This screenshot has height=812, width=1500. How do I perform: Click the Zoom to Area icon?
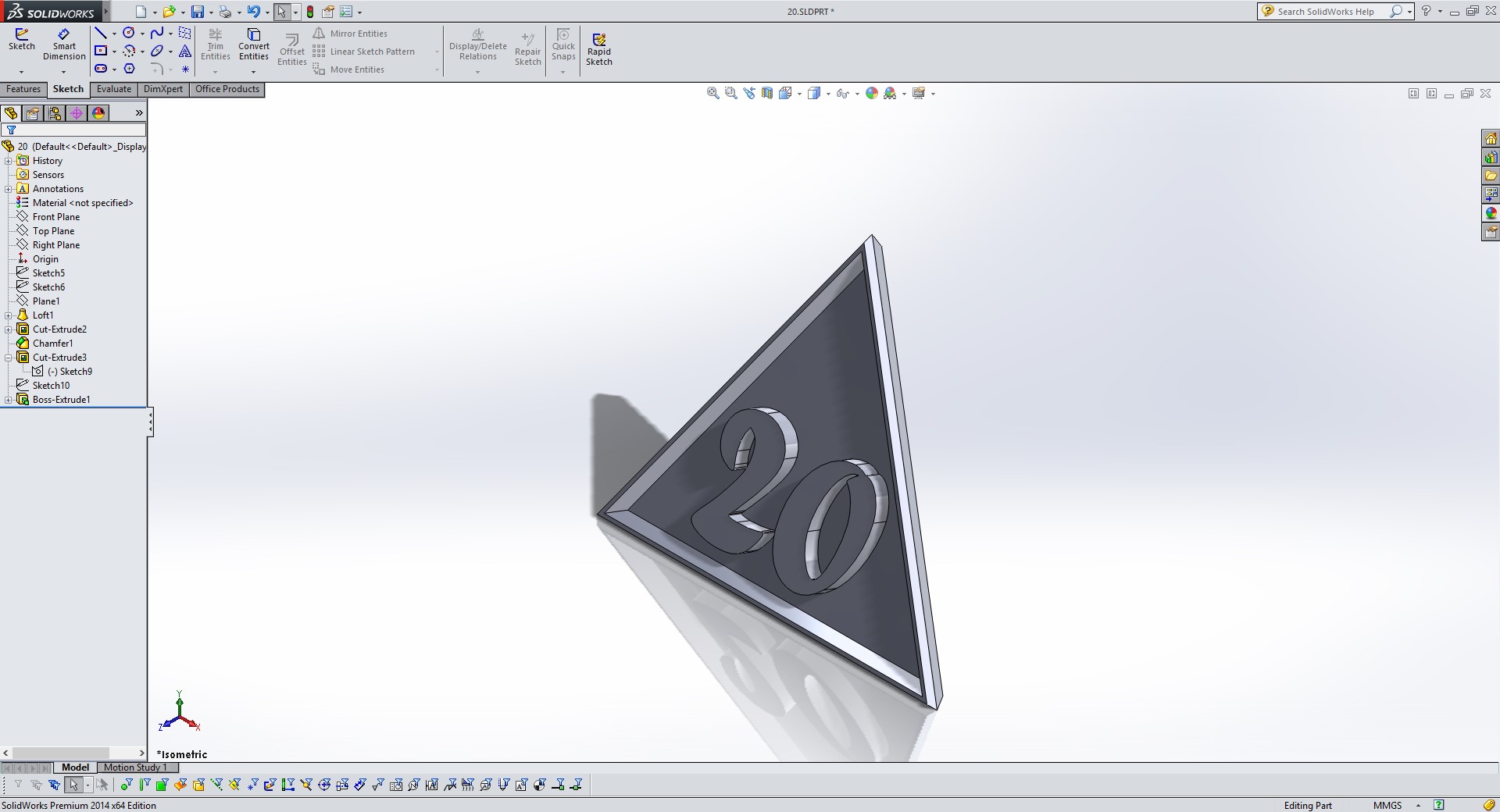coord(730,93)
